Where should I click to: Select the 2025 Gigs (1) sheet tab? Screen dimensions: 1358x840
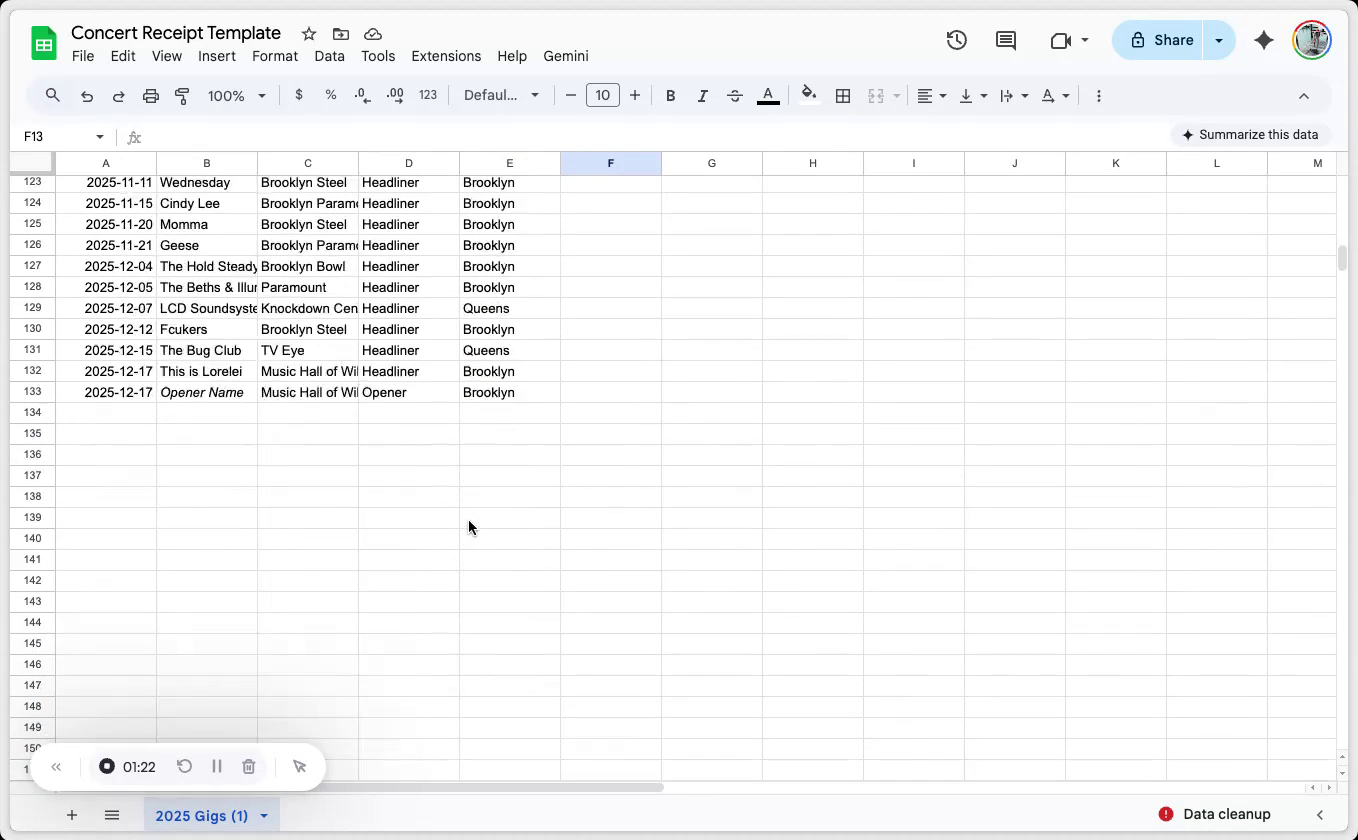pos(202,816)
